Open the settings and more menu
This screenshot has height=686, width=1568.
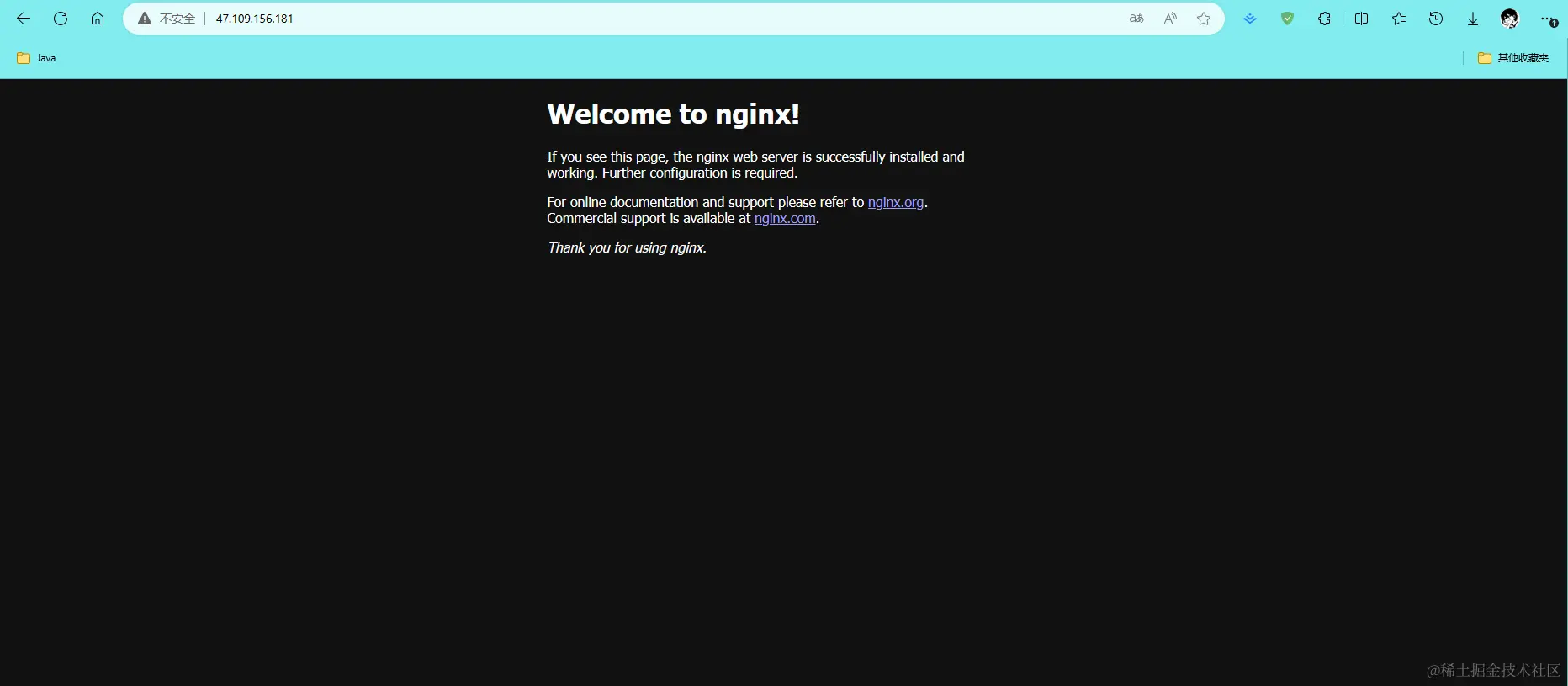[1549, 19]
